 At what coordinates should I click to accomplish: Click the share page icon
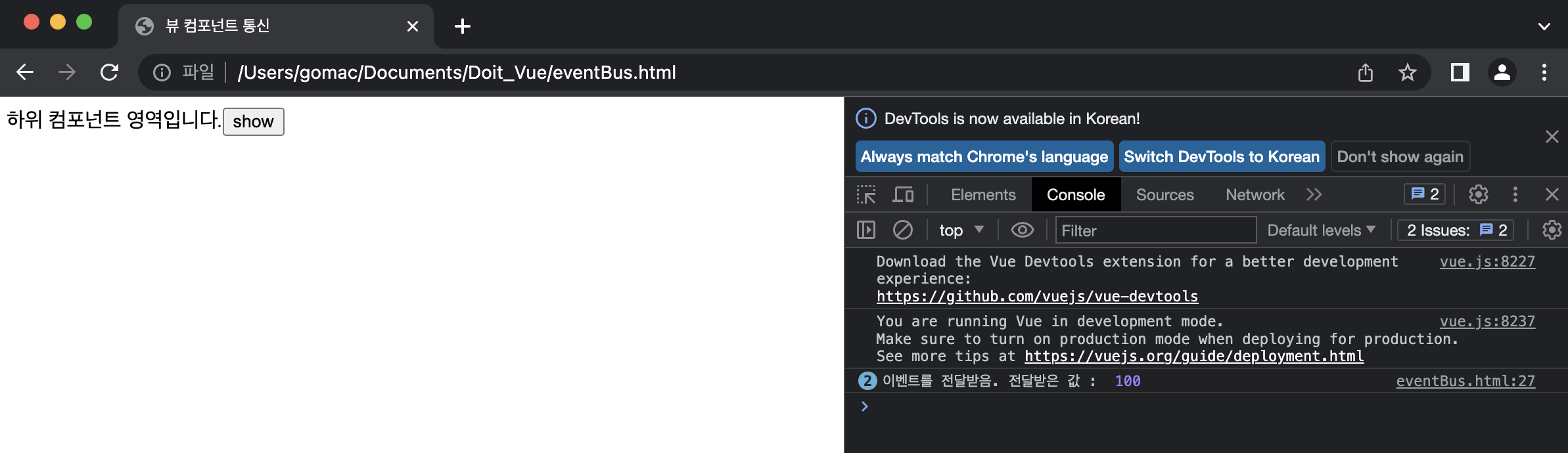point(1366,72)
